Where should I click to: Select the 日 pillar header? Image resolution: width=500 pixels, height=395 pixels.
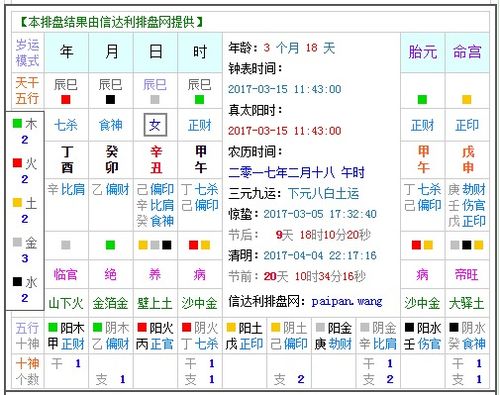click(x=155, y=52)
